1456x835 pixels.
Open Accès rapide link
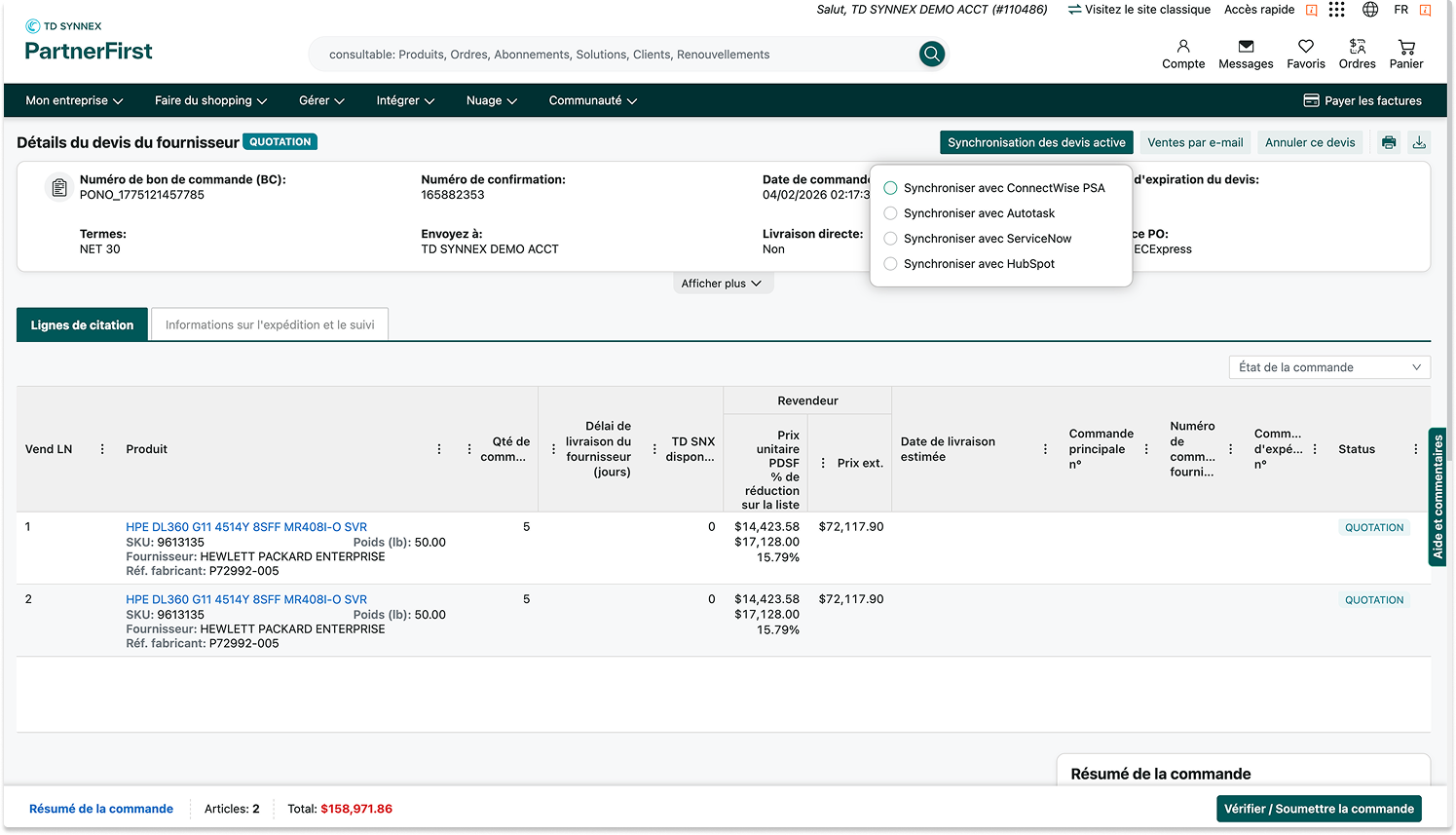tap(1259, 10)
